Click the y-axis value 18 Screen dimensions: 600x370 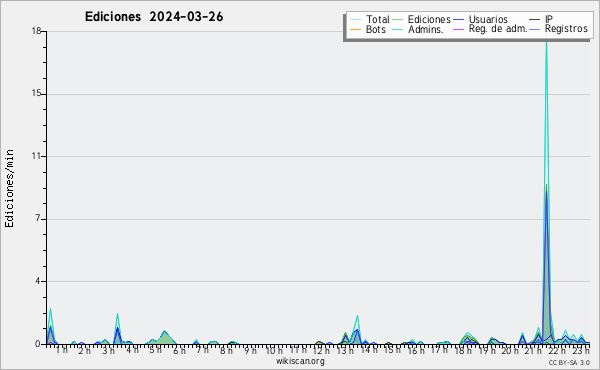point(36,31)
